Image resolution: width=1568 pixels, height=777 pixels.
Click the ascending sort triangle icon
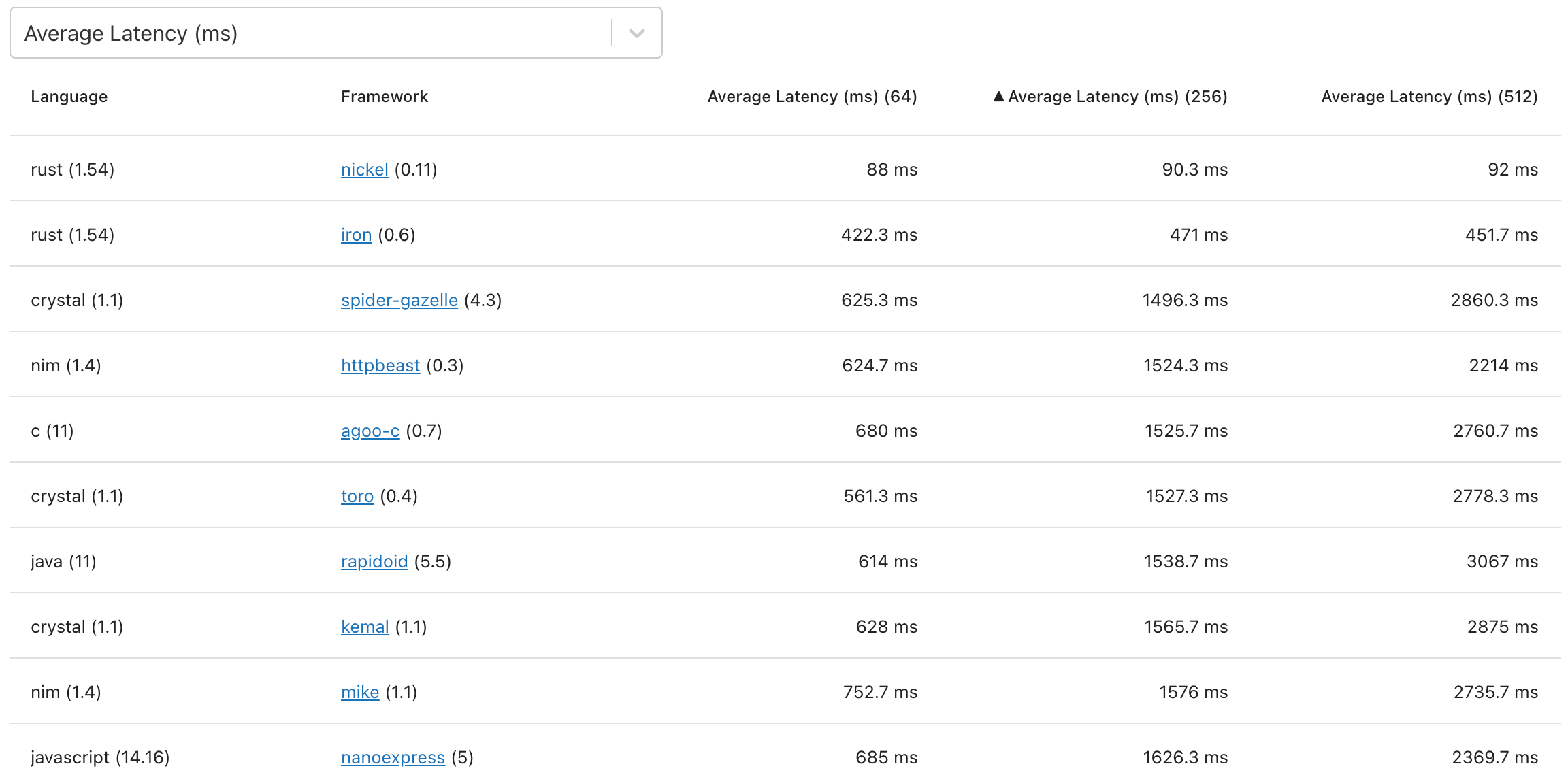pos(998,97)
